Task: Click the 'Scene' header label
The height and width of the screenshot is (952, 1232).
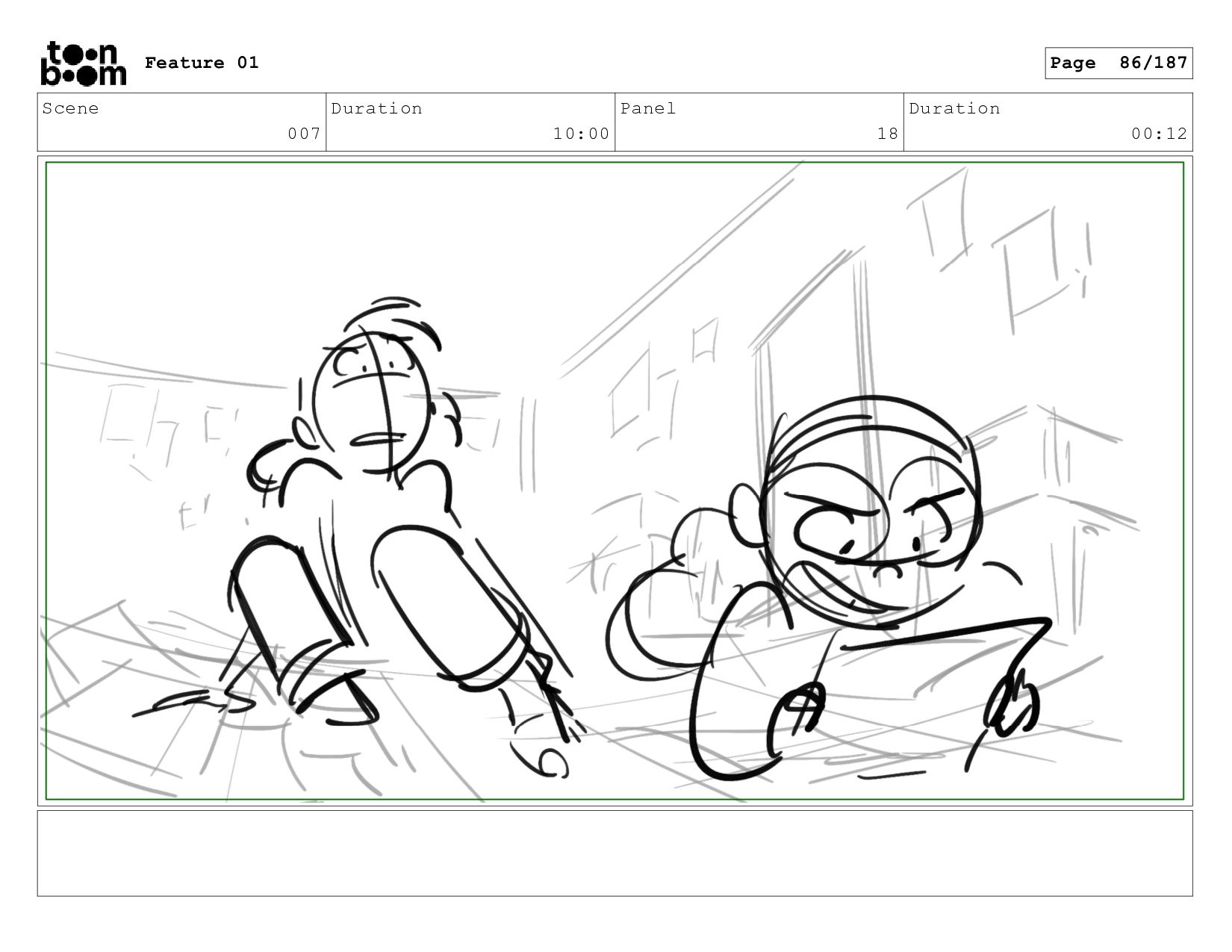Action: coord(70,108)
